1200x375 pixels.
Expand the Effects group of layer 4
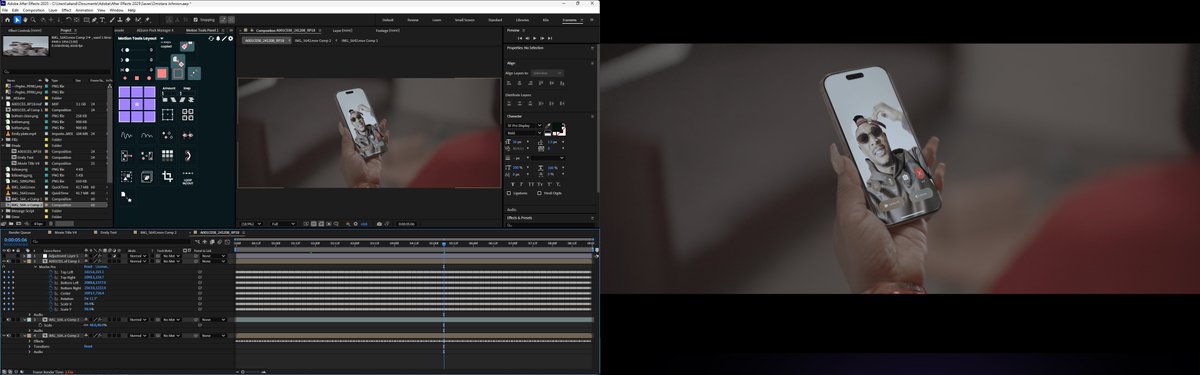(x=30, y=342)
